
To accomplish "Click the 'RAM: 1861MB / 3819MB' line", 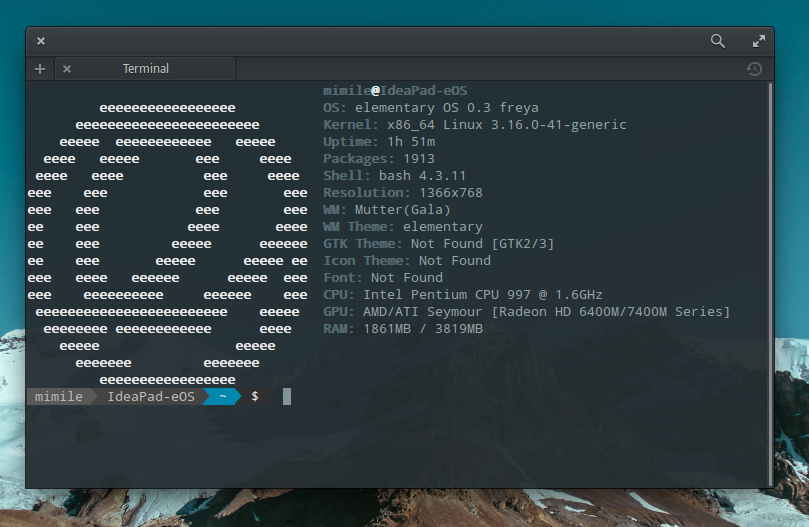I will click(403, 329).
